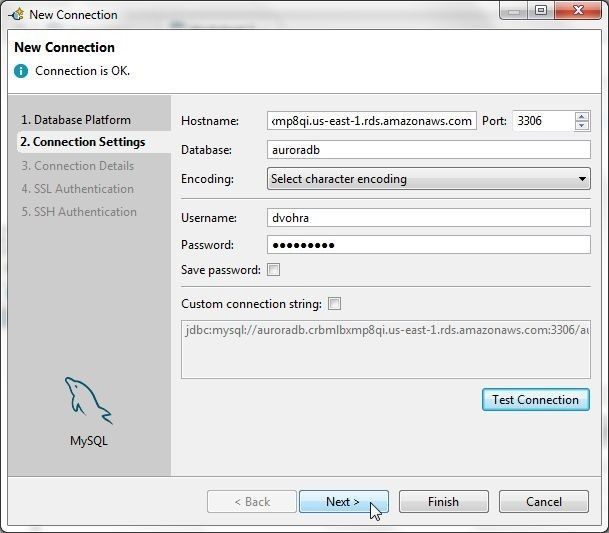Click the Save password: label
This screenshot has height=533, width=609.
221,270
